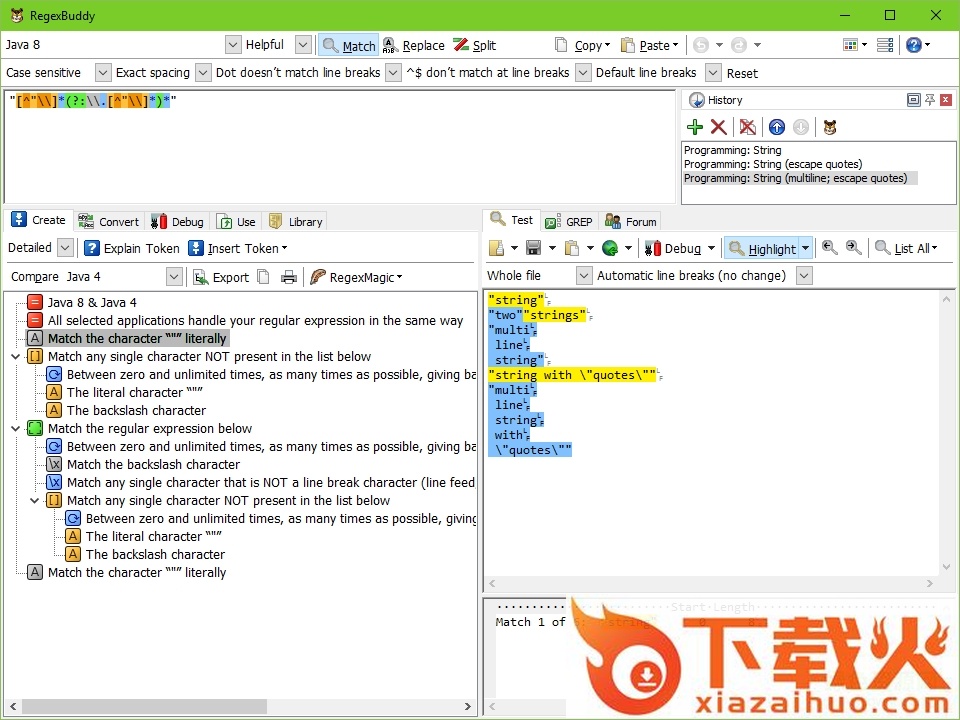Select 'Match the backslash character' tree item
This screenshot has height=720, width=960.
click(x=153, y=465)
